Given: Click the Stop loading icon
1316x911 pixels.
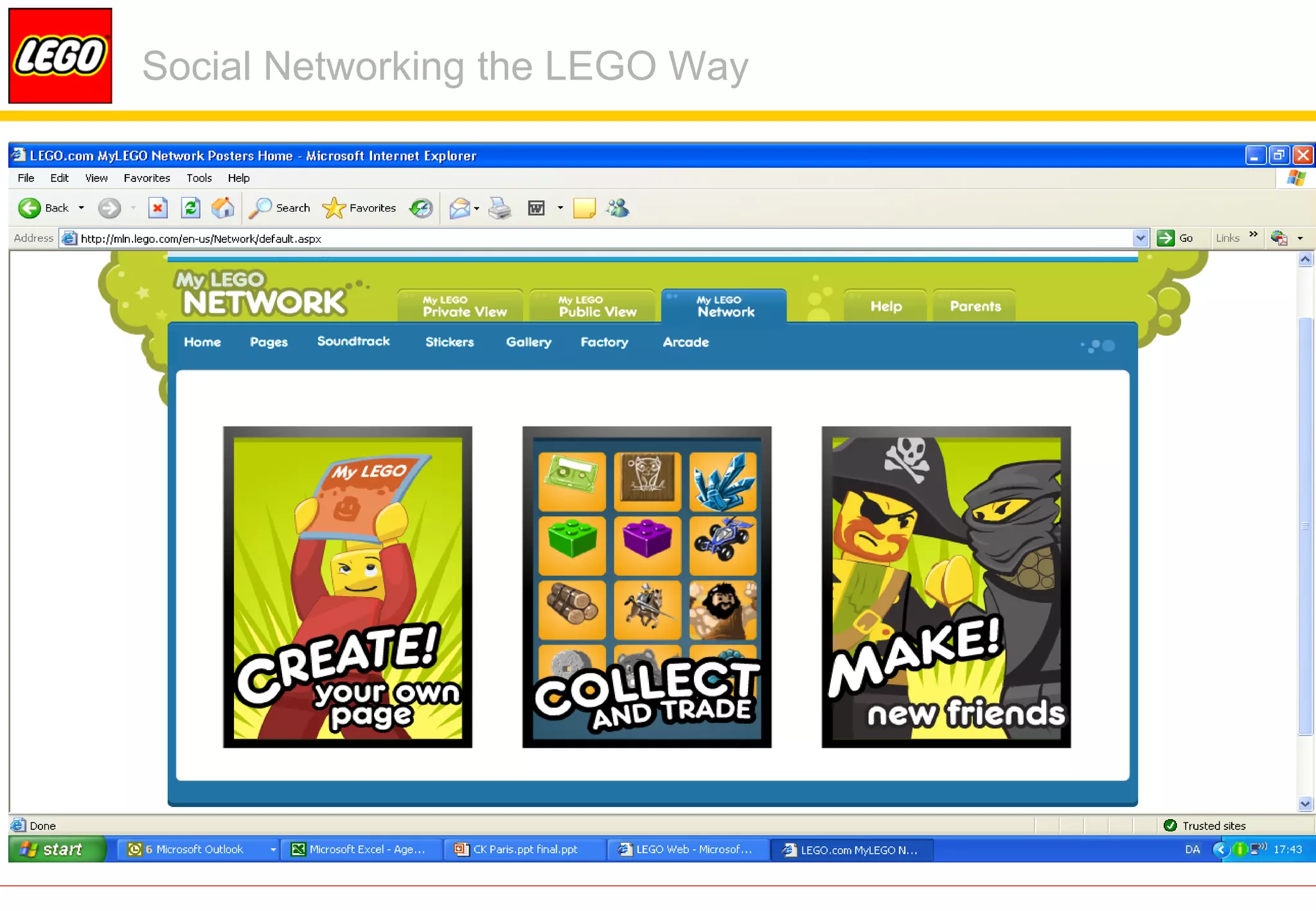Looking at the screenshot, I should pos(157,208).
